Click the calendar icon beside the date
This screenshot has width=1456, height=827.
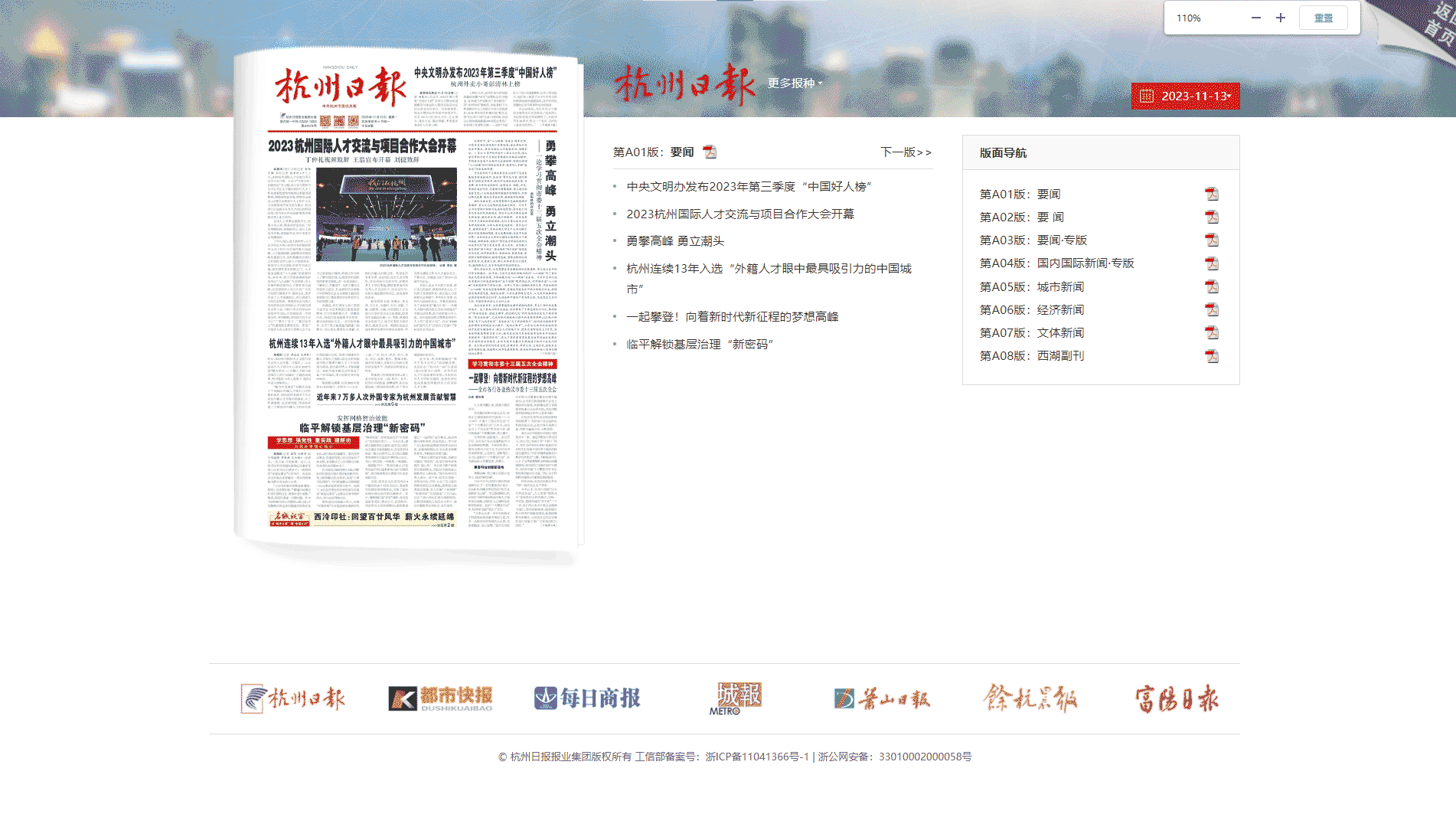[1147, 96]
